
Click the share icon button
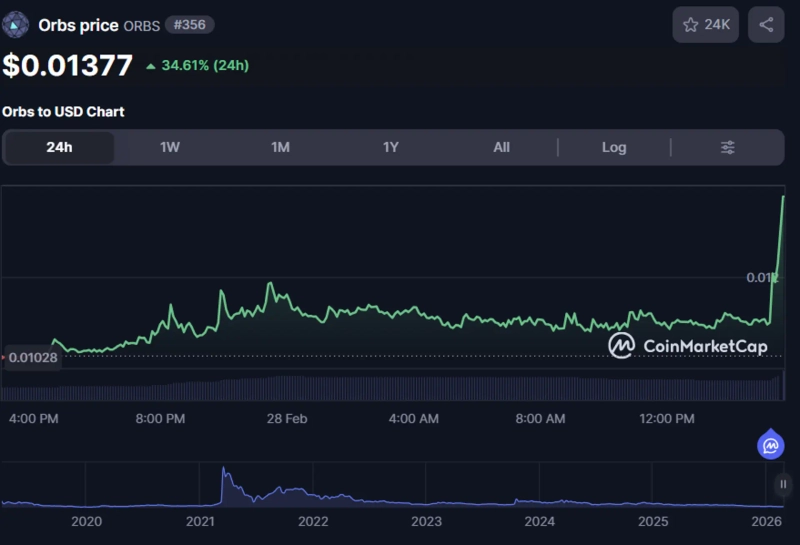click(766, 25)
